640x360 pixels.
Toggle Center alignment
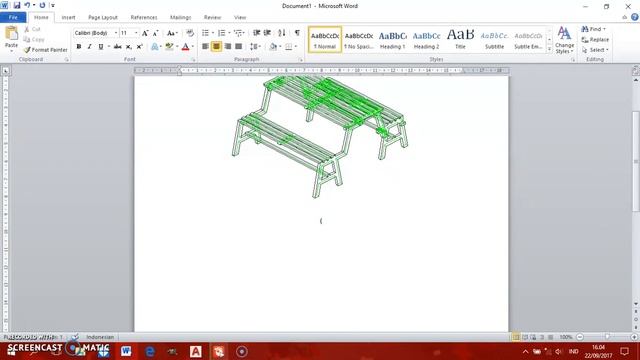[216, 47]
